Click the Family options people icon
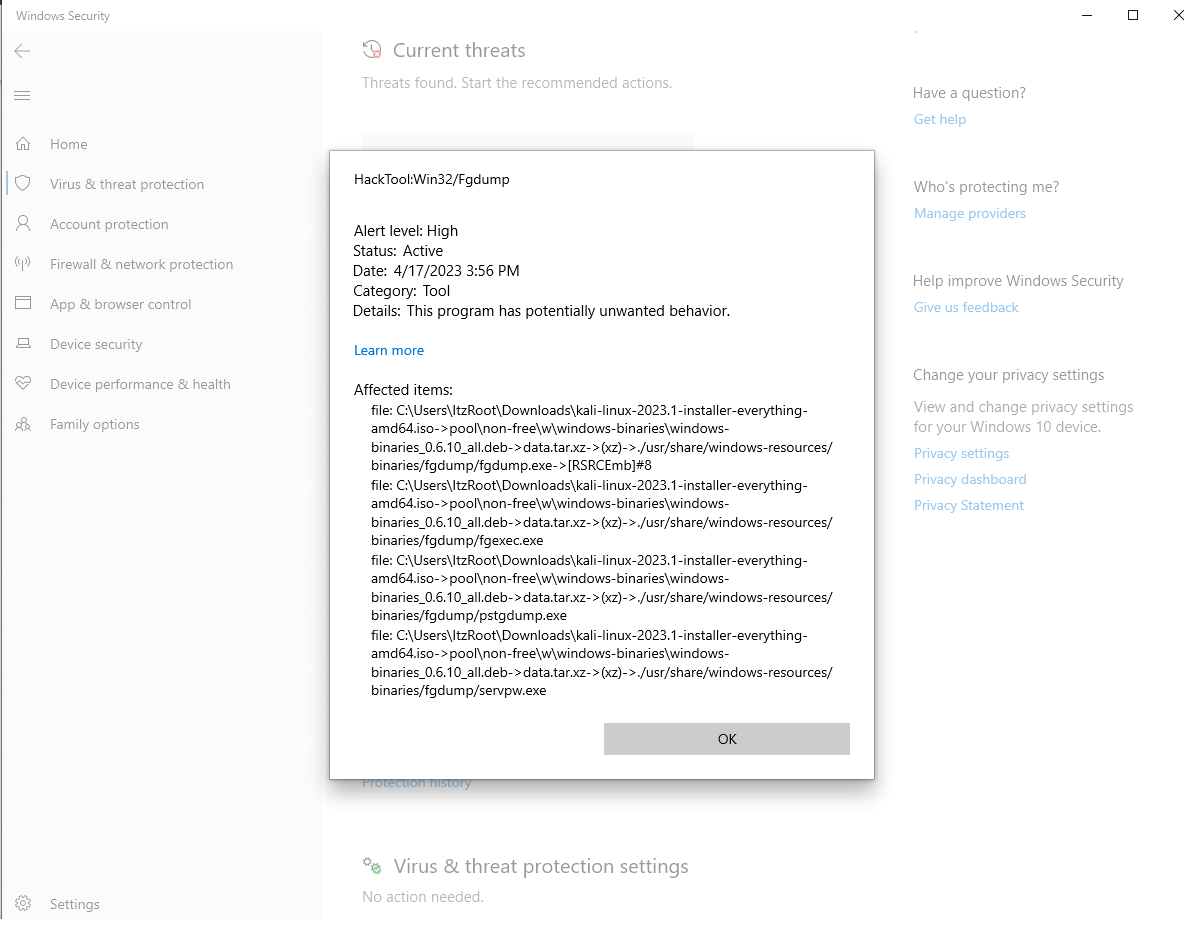Viewport: 1192px width, 926px height. tap(24, 424)
